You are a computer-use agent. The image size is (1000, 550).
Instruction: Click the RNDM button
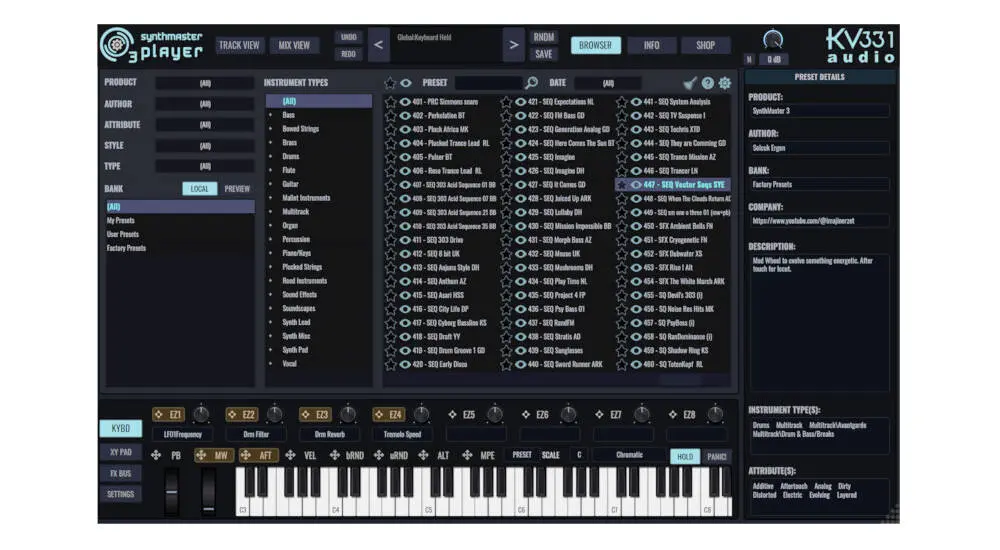[544, 37]
